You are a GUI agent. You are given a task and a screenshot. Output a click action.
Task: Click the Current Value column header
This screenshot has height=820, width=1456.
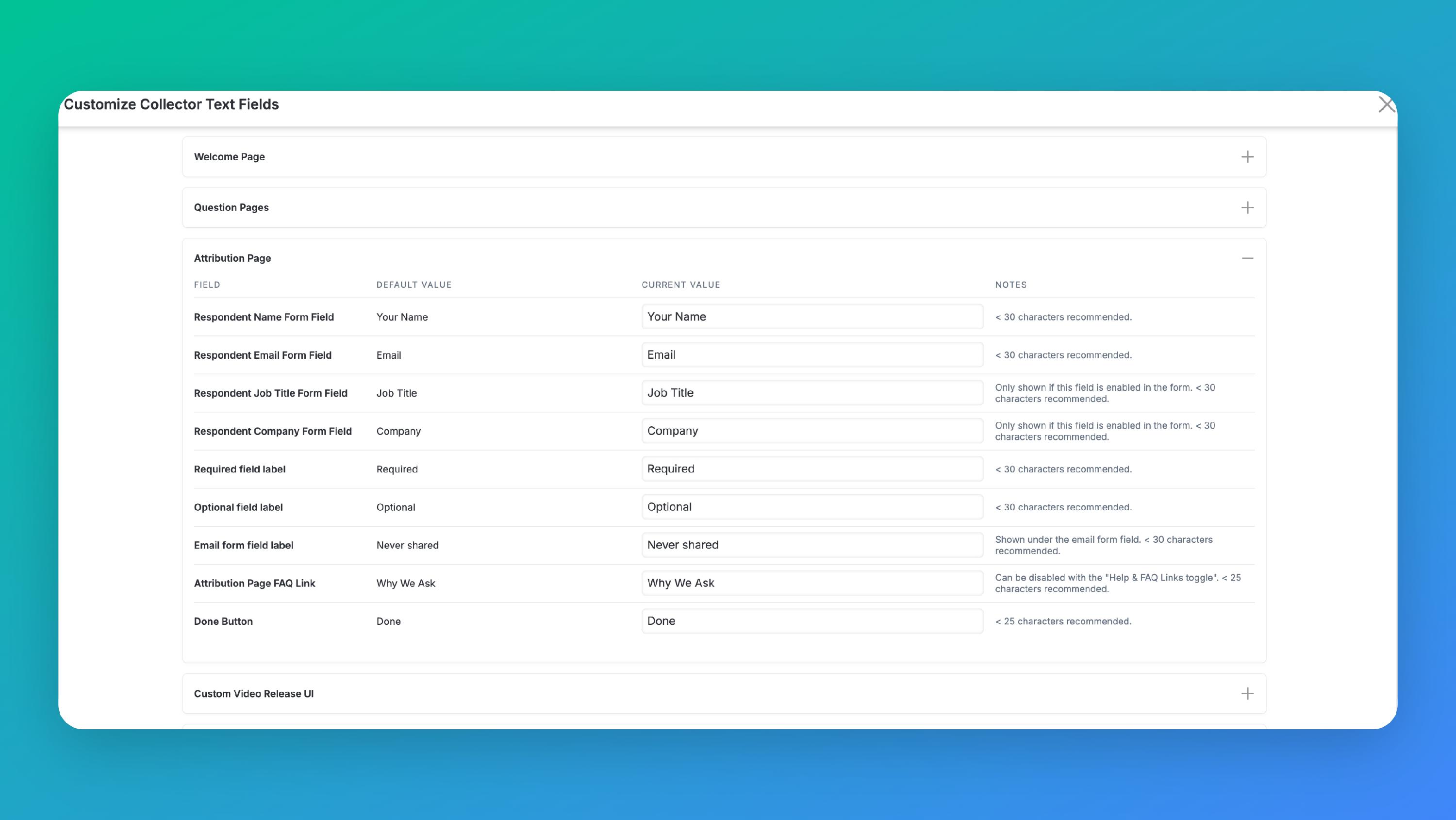[x=680, y=285]
